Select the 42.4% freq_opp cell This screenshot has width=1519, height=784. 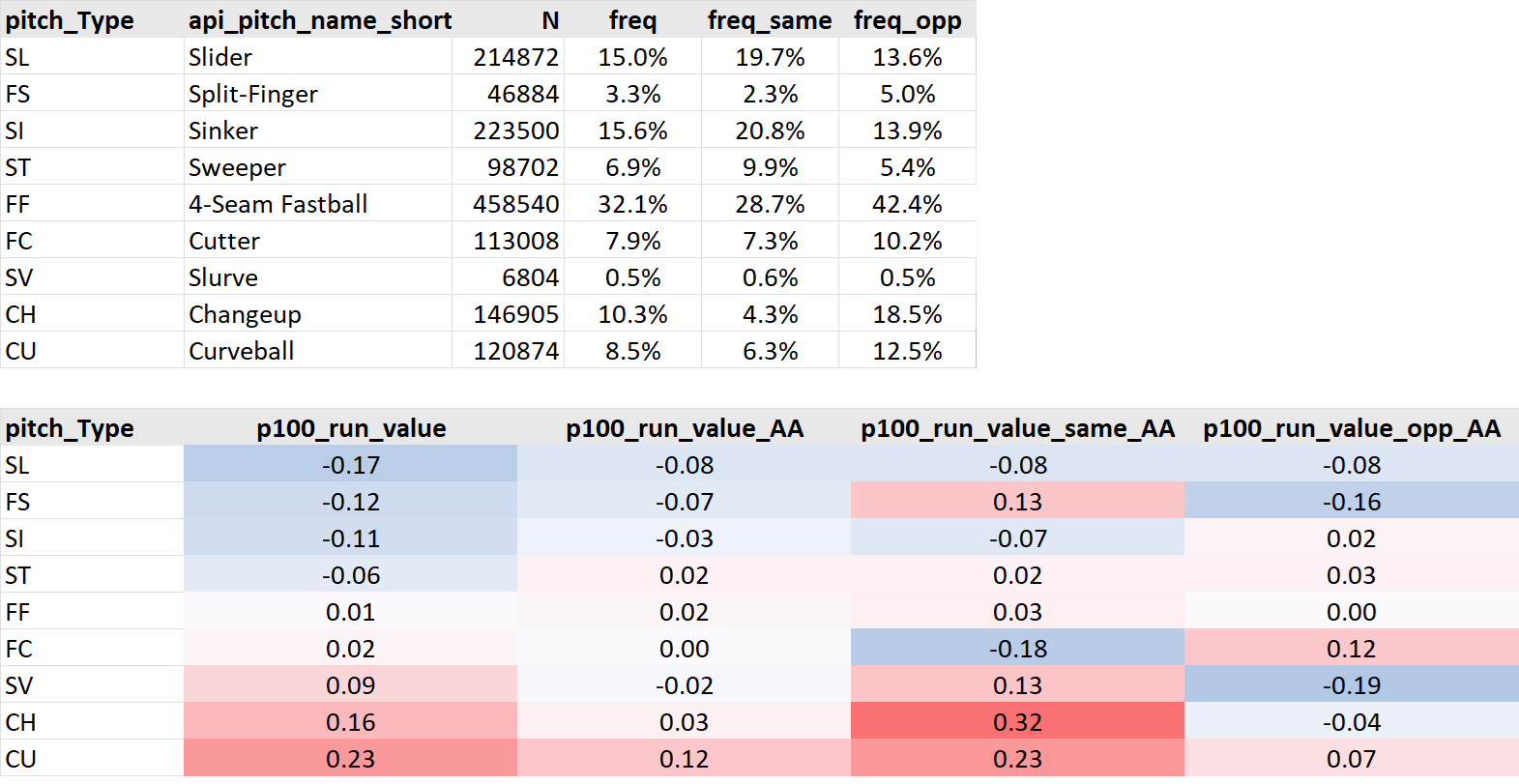[x=907, y=204]
